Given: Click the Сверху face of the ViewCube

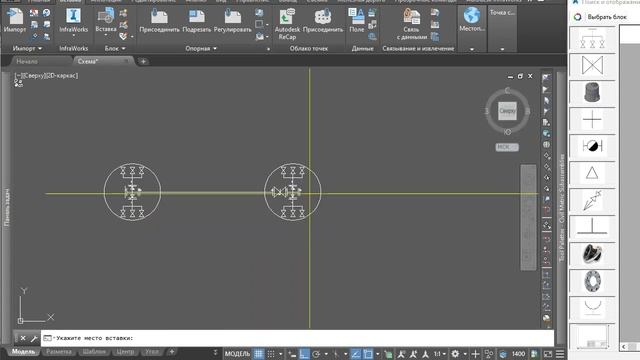Looking at the screenshot, I should [x=507, y=111].
